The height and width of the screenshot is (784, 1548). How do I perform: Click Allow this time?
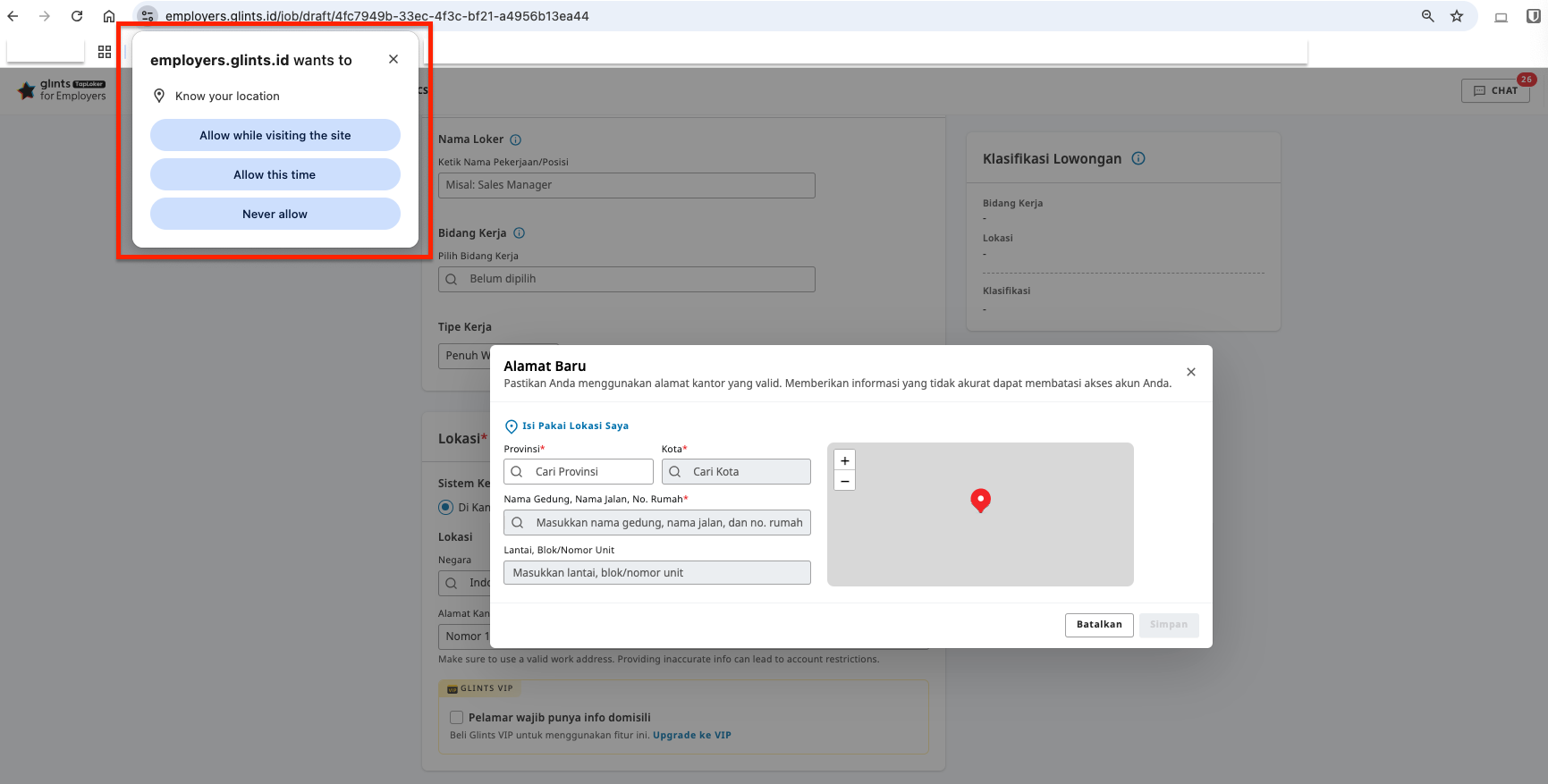tap(275, 174)
